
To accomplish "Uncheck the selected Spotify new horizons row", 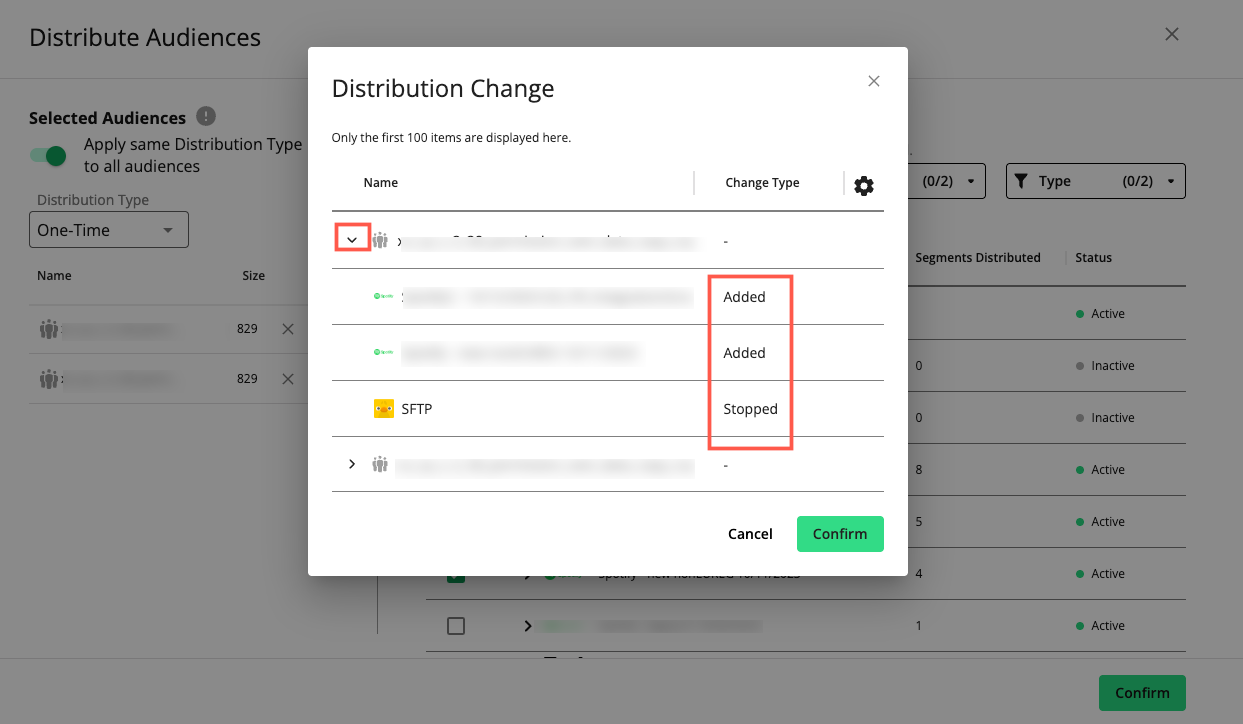I will tap(456, 573).
